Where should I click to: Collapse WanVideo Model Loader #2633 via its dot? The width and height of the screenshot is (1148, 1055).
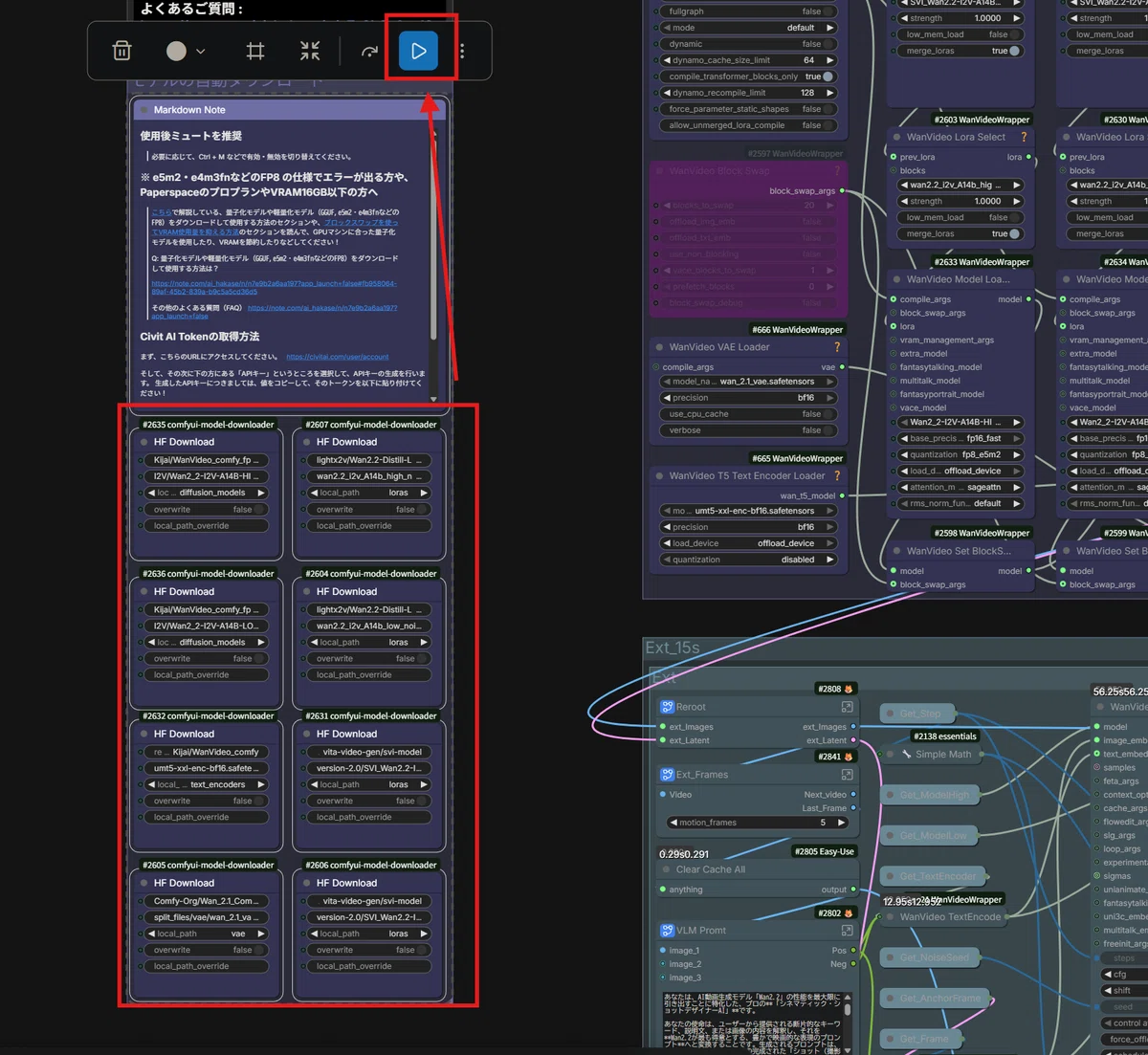896,279
